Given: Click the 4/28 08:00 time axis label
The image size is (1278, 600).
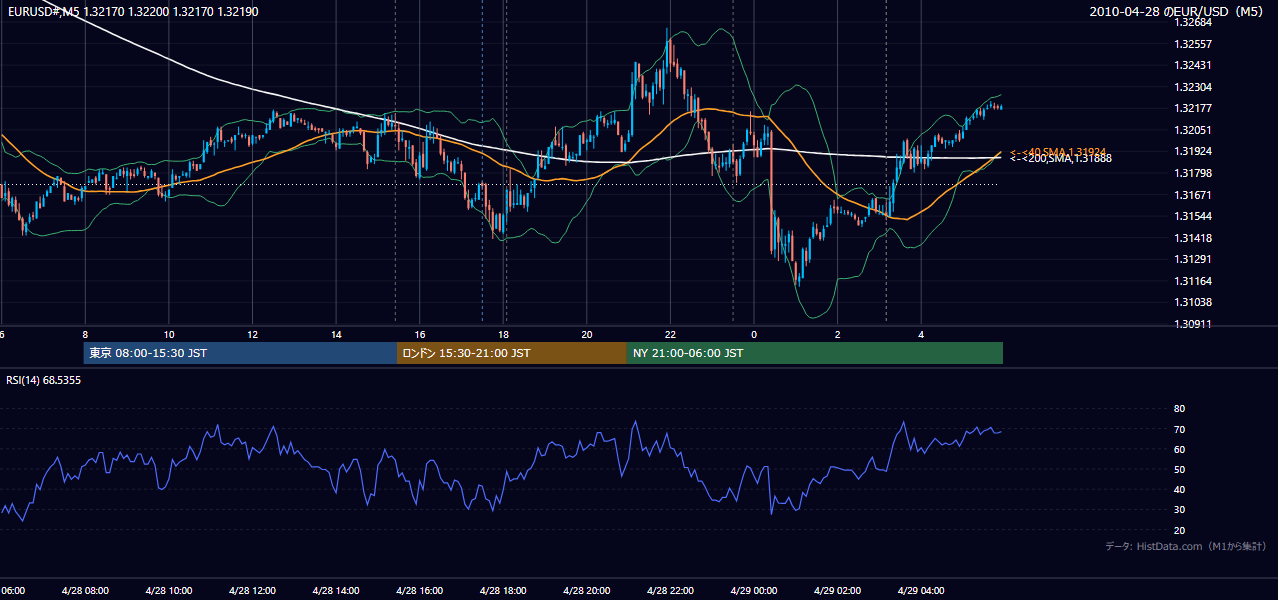Looking at the screenshot, I should click(x=84, y=590).
